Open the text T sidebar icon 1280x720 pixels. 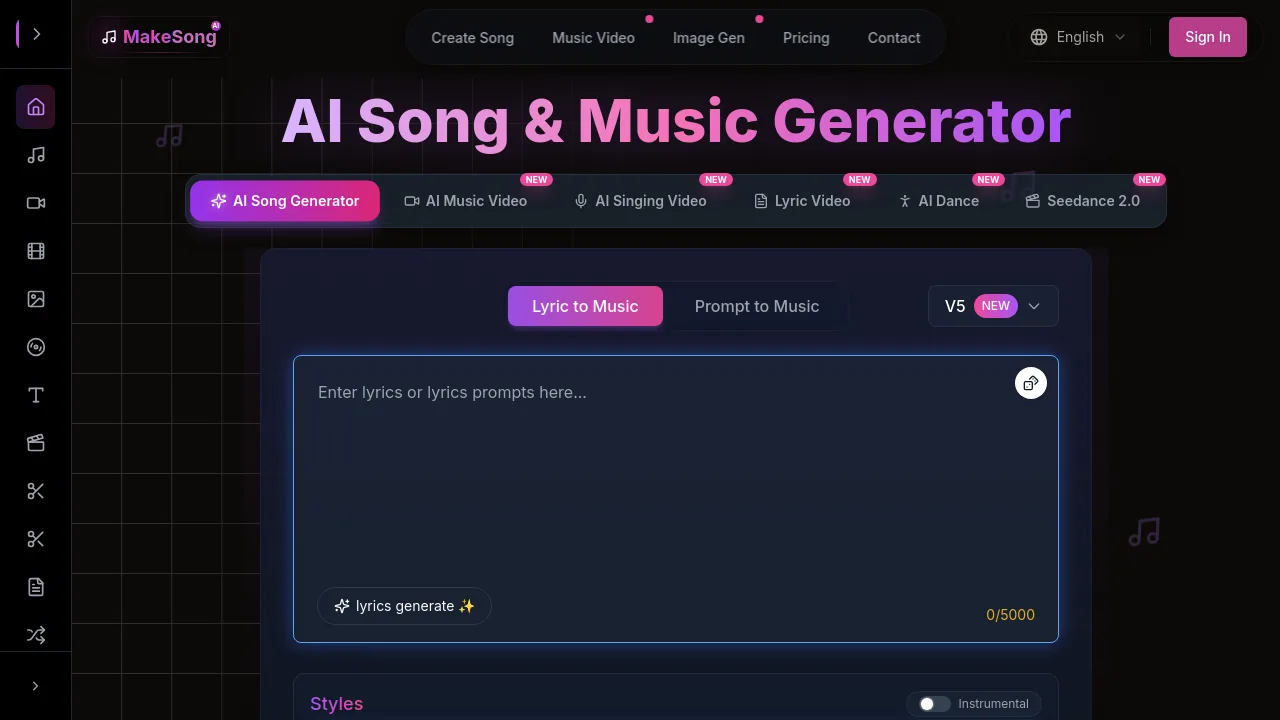pos(35,395)
